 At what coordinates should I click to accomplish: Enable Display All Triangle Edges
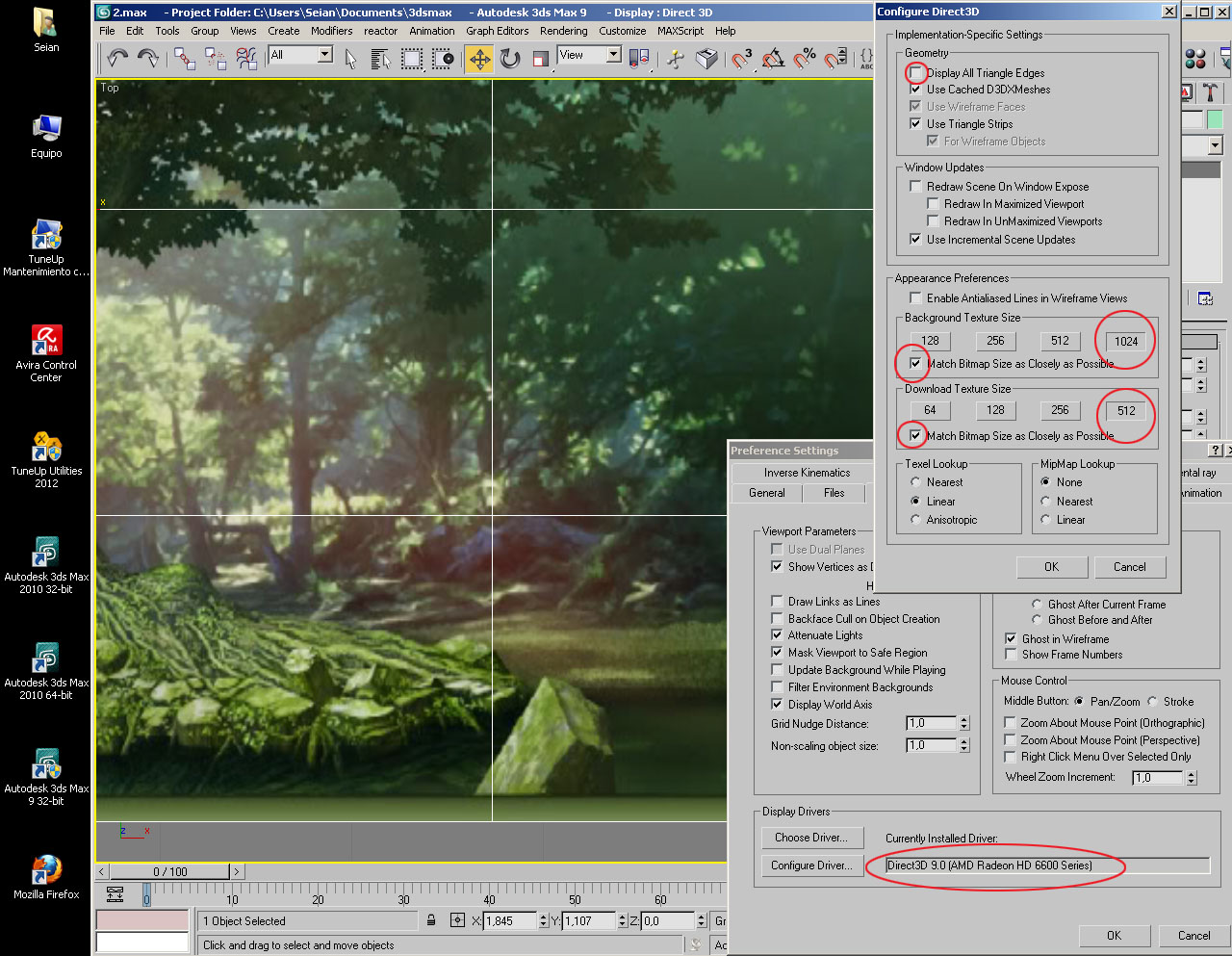(916, 73)
